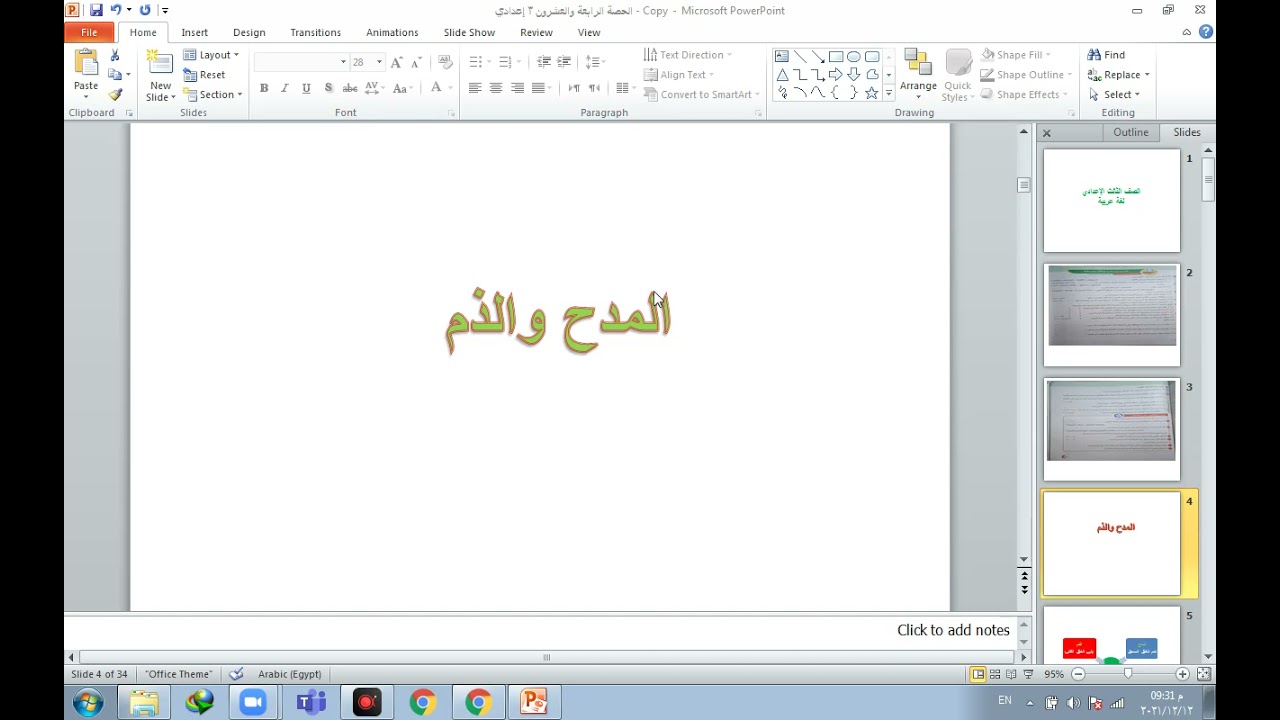Toggle Italic formatting
The width and height of the screenshot is (1280, 720).
click(285, 88)
